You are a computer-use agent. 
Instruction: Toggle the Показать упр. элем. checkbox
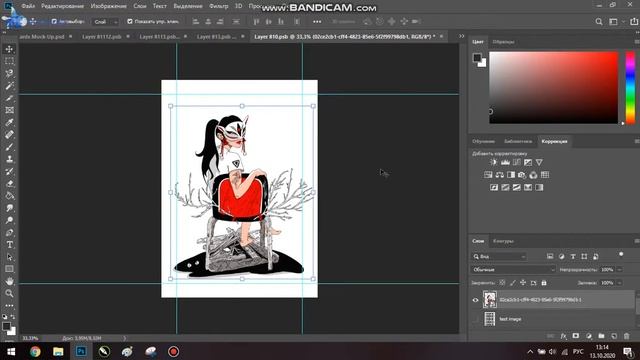[130, 21]
